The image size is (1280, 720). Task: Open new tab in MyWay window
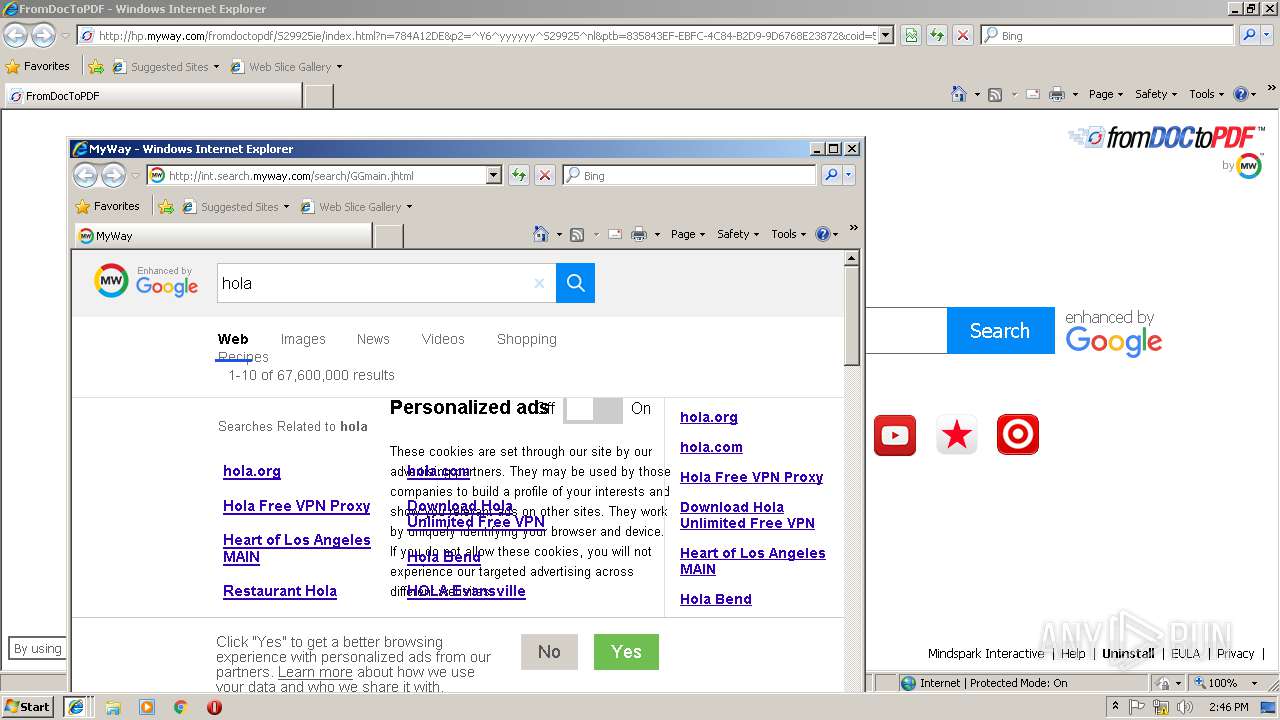(389, 236)
